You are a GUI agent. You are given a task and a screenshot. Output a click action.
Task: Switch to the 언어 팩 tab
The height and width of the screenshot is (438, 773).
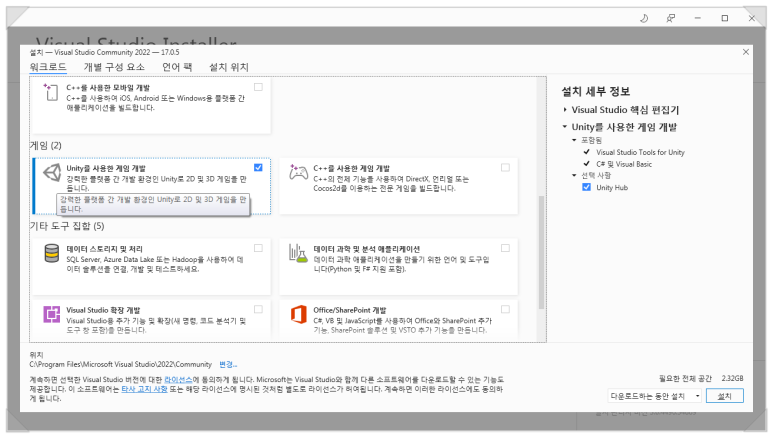pyautogui.click(x=177, y=67)
